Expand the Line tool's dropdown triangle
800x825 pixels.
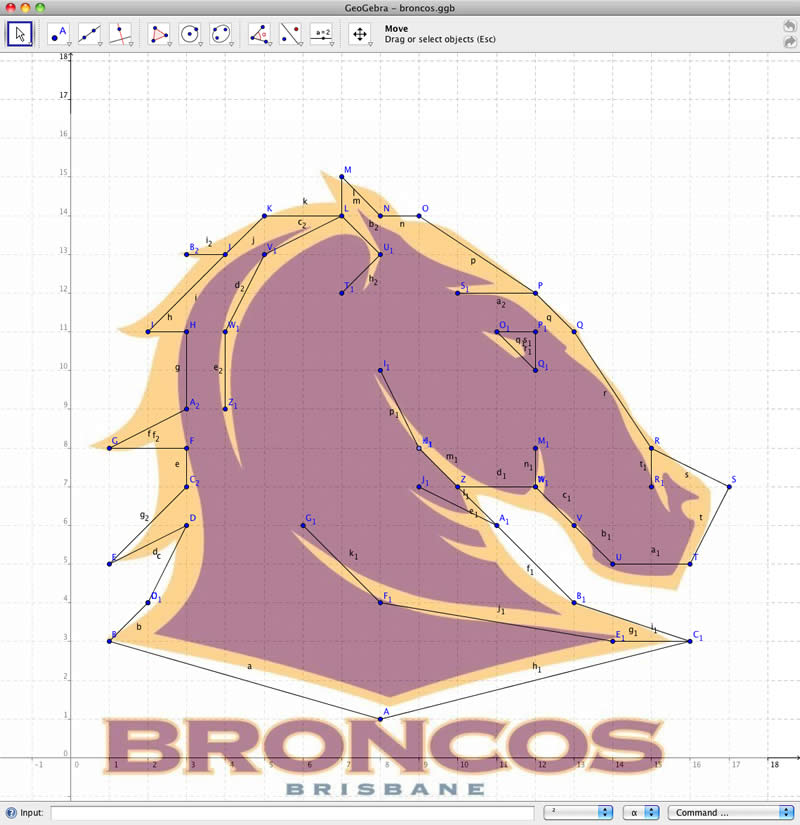coord(100,44)
